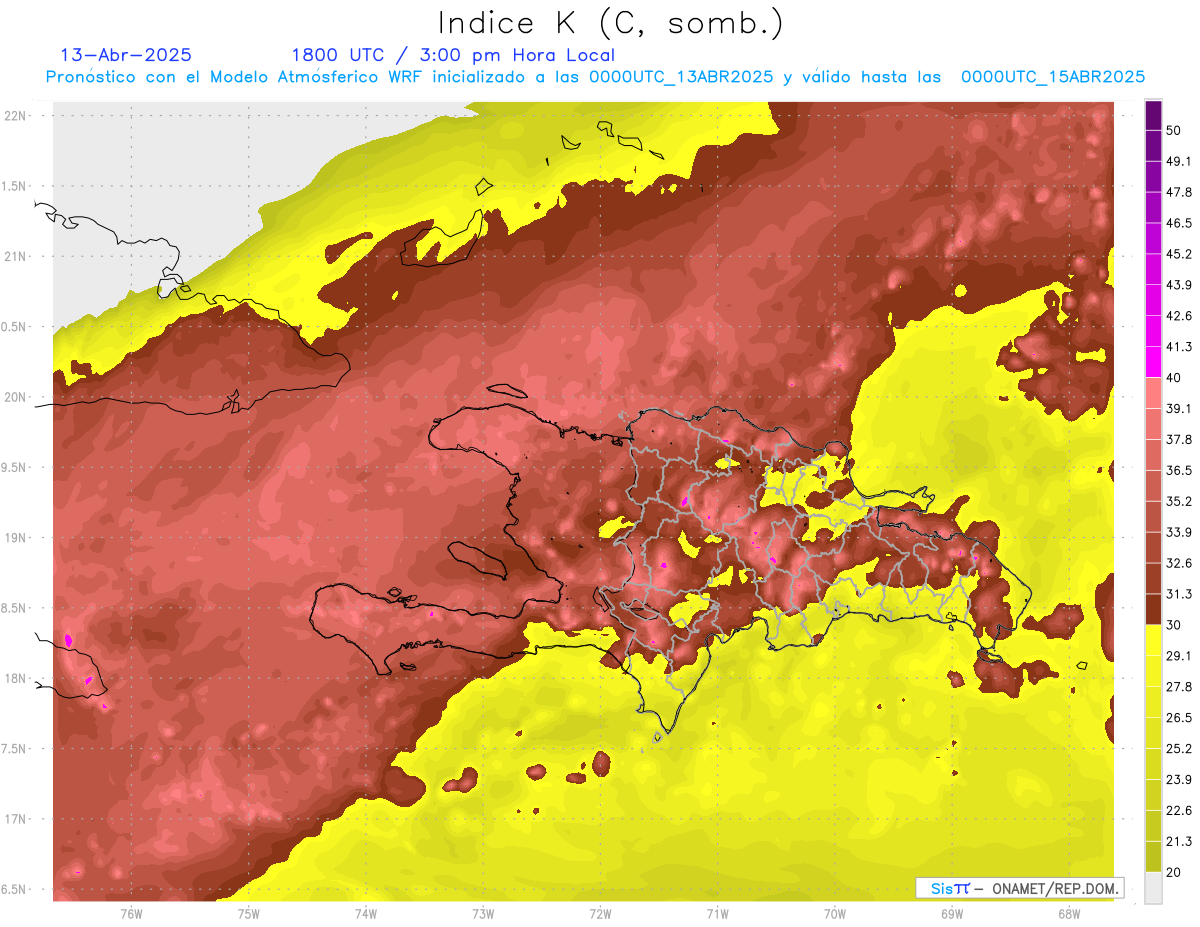This screenshot has height=927, width=1200.
Task: Click the '49.1' colorbar label
Action: point(1179,161)
